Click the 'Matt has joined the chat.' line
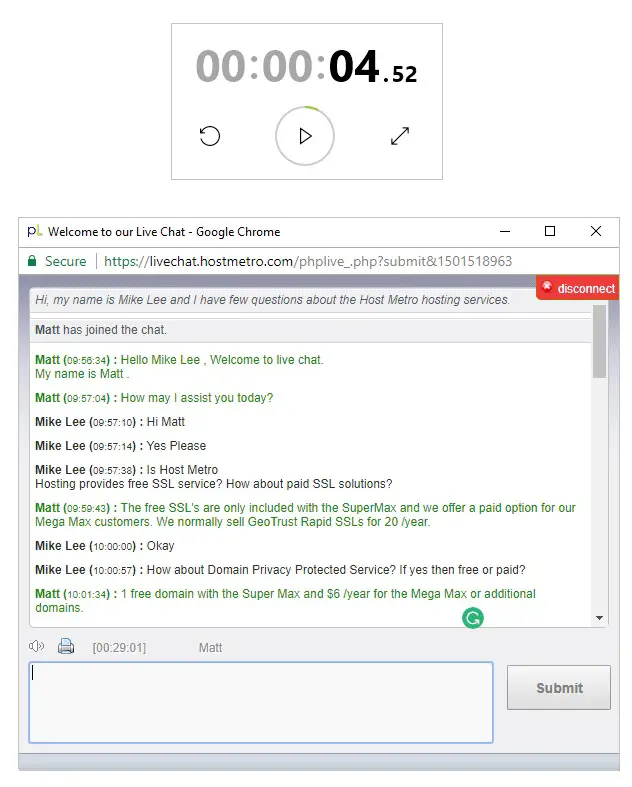The width and height of the screenshot is (632, 787). point(101,330)
